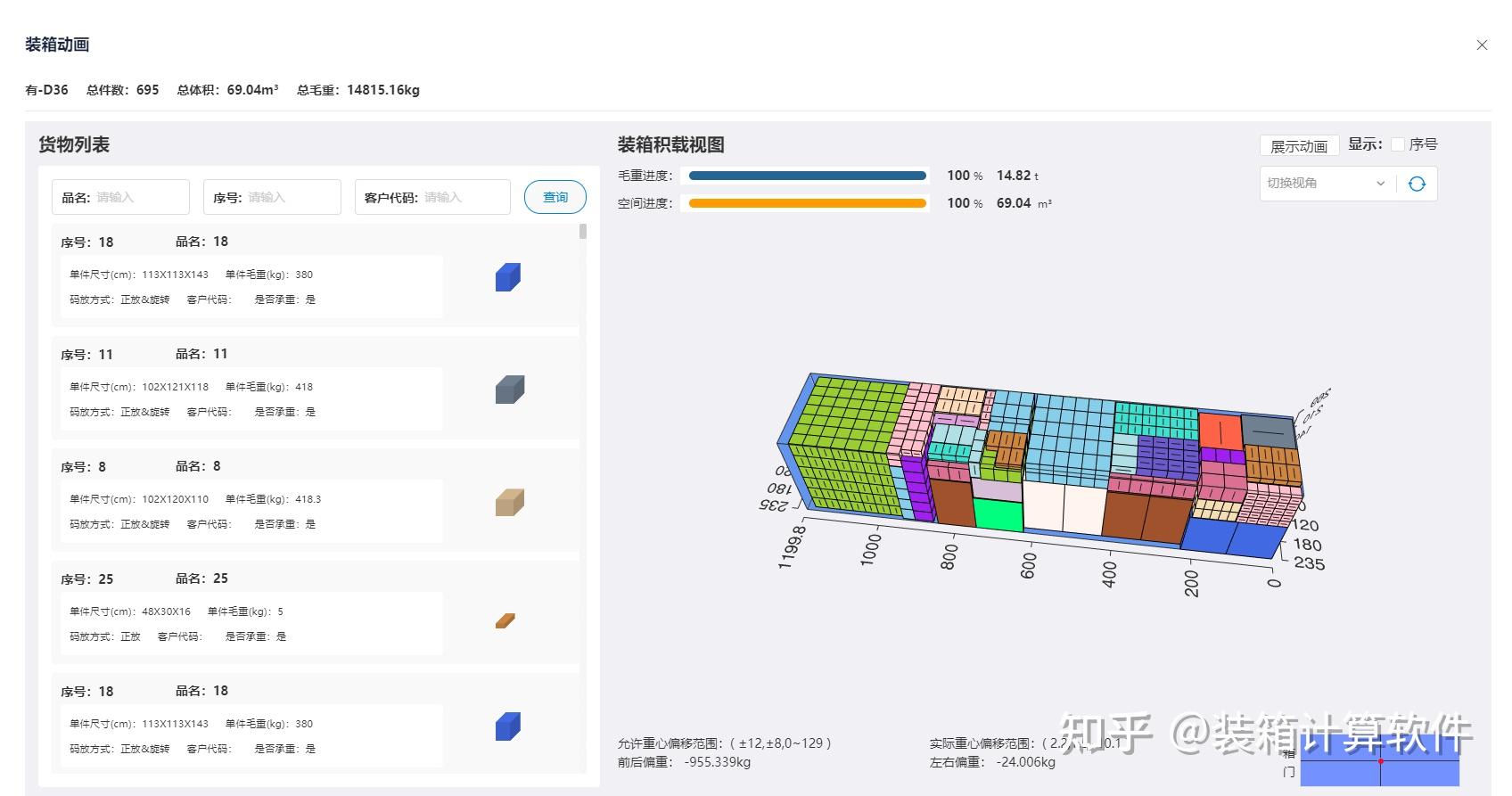Close the 装箱动画 dialog

pyautogui.click(x=1482, y=45)
